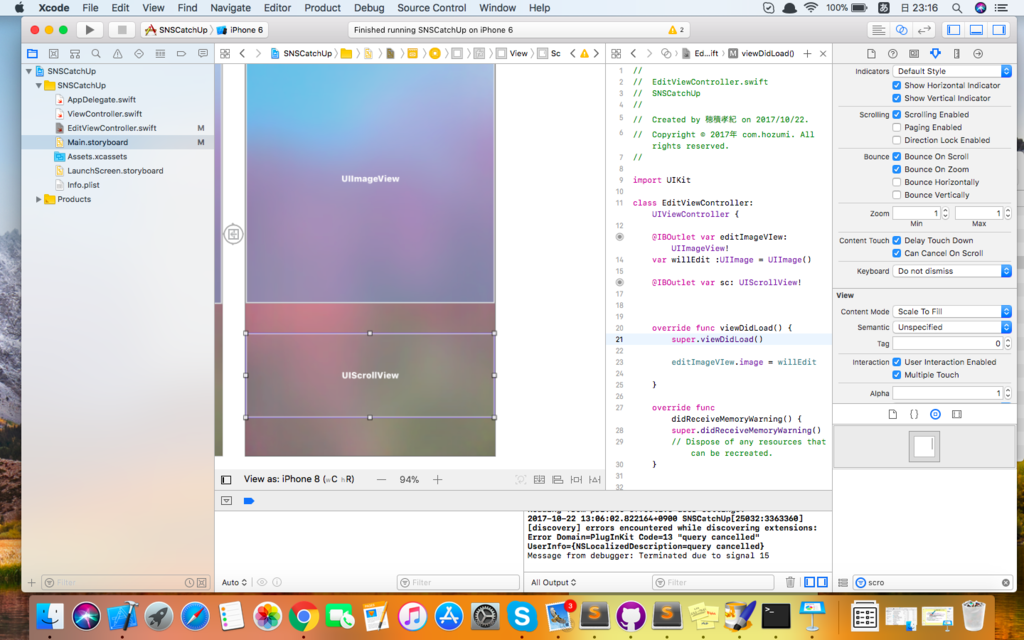Toggle the debug area visibility
Viewport: 1024px width, 640px height.
pos(976,29)
